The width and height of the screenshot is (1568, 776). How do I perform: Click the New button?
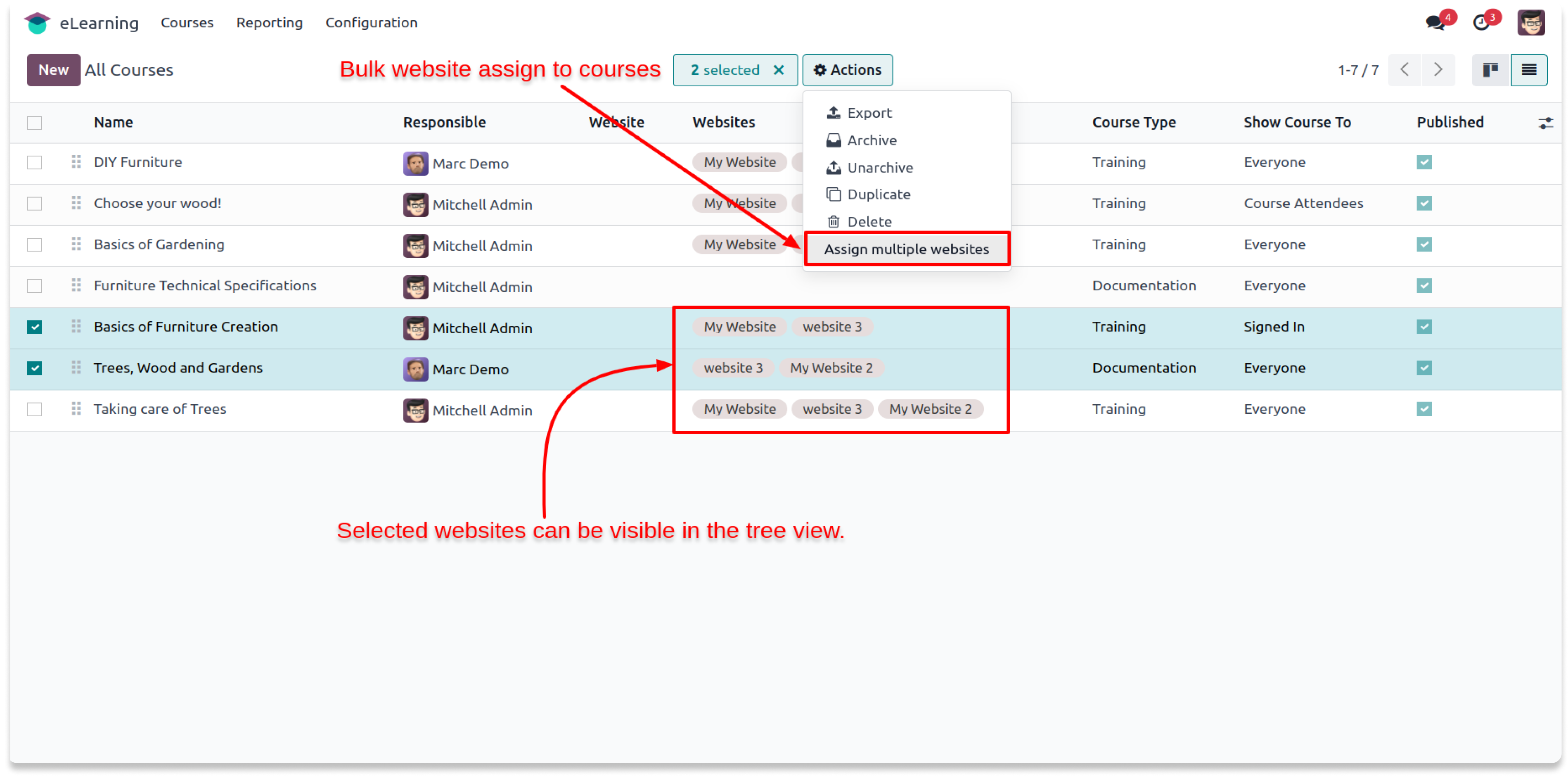(53, 70)
